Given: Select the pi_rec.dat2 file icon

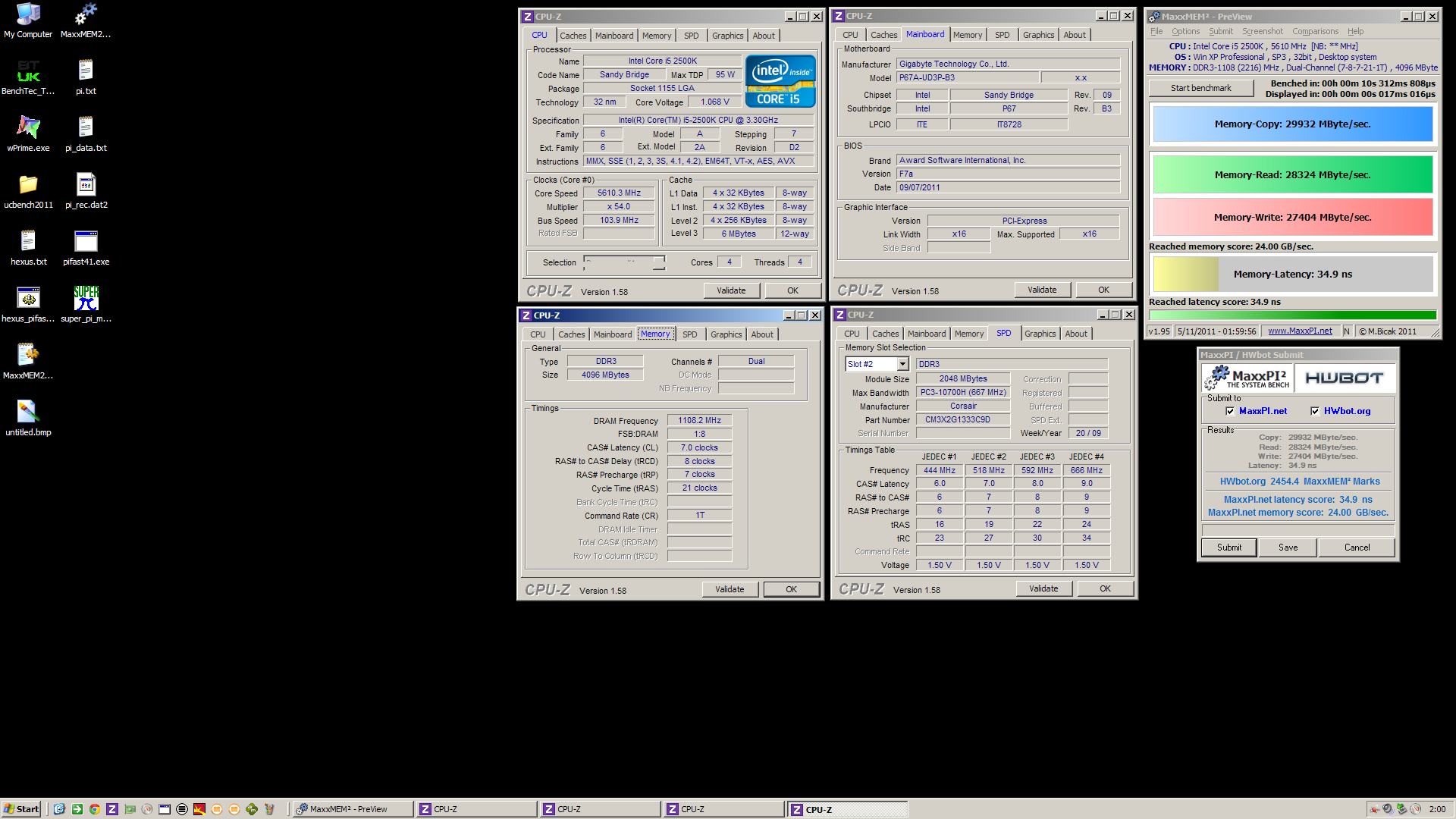Looking at the screenshot, I should click(x=86, y=191).
